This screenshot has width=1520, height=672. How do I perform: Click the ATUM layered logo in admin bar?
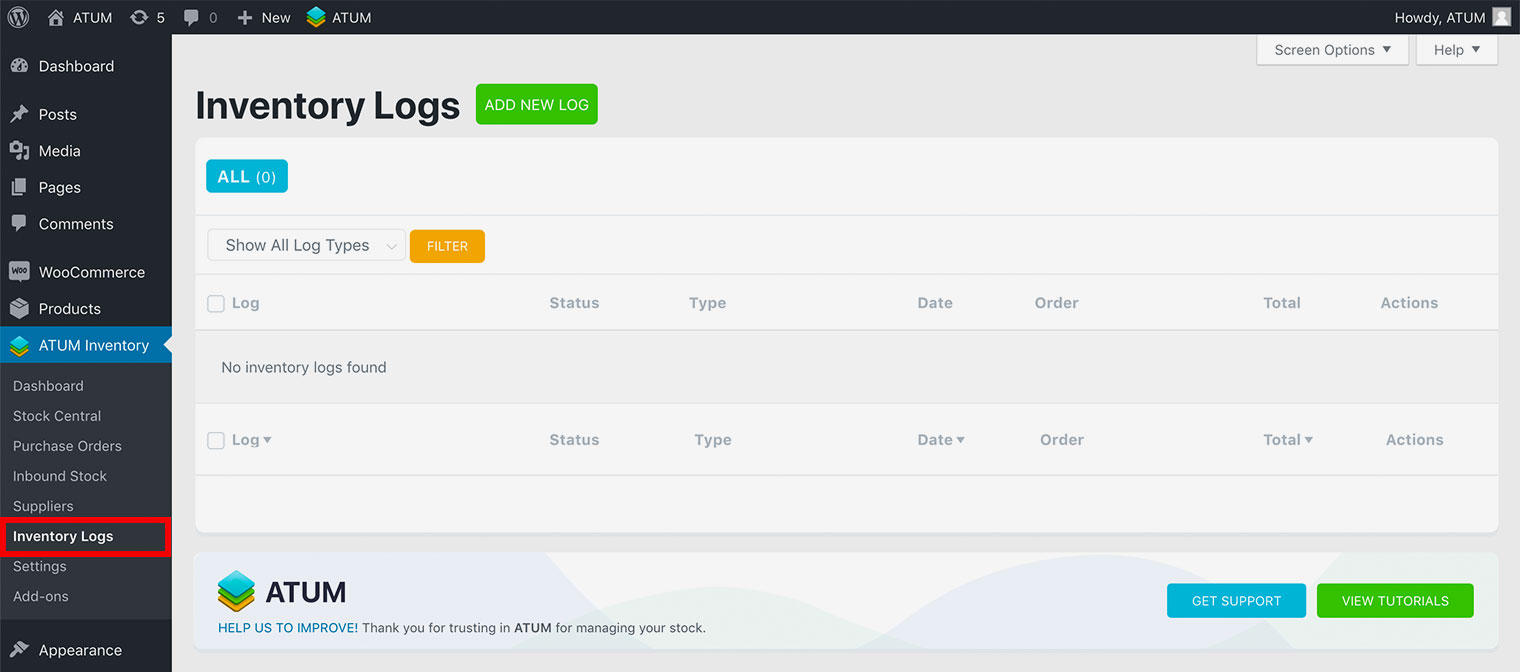click(316, 17)
